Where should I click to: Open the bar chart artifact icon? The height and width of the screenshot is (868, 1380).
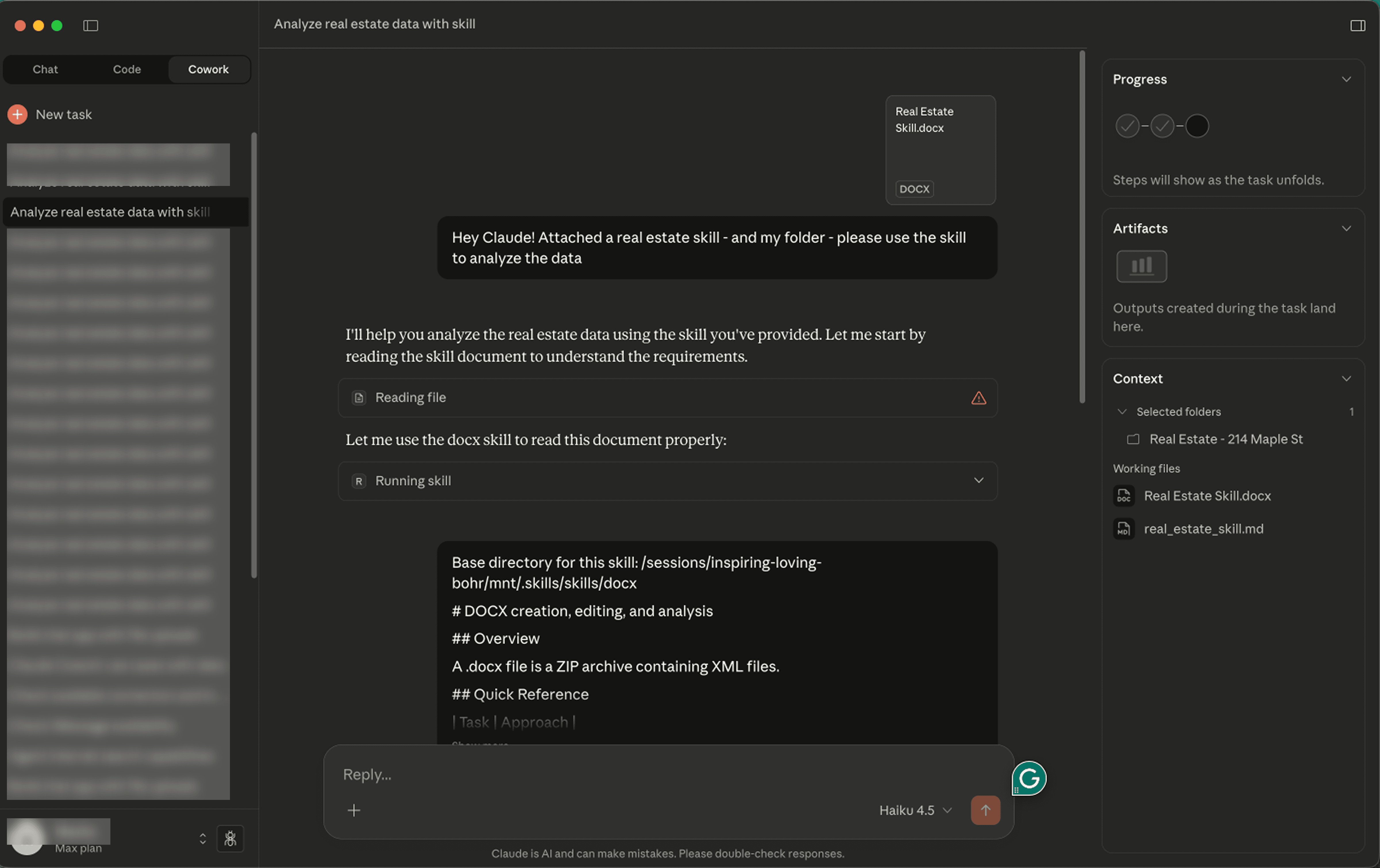point(1141,266)
